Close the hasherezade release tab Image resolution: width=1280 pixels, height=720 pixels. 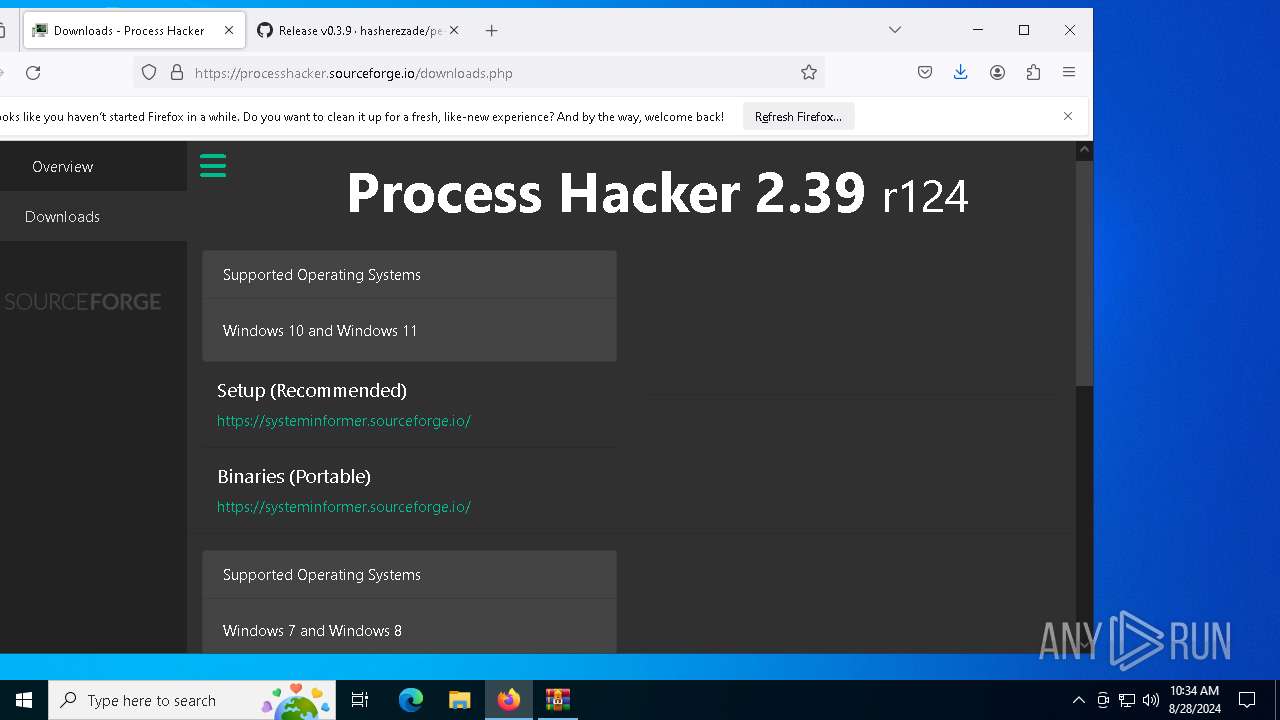pyautogui.click(x=454, y=31)
